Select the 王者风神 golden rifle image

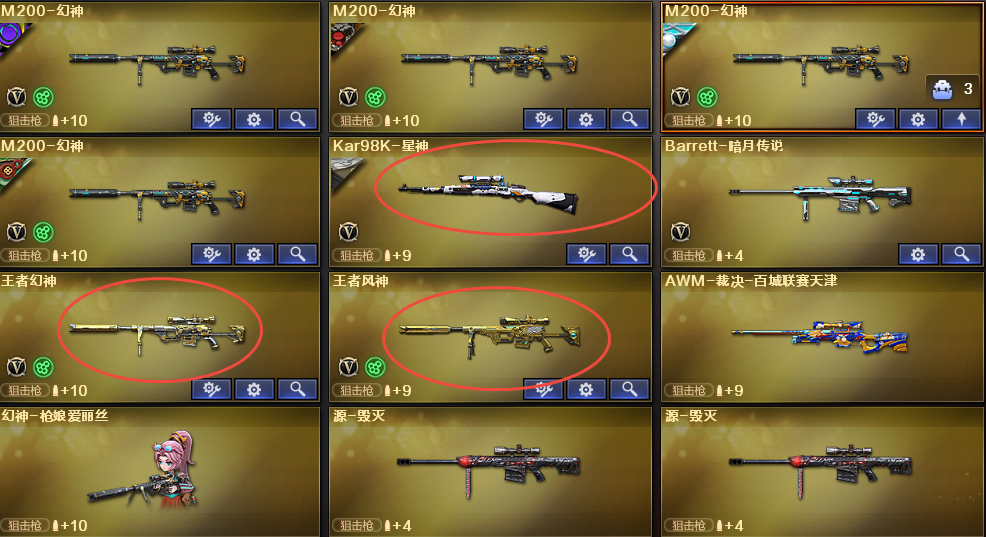click(x=489, y=335)
